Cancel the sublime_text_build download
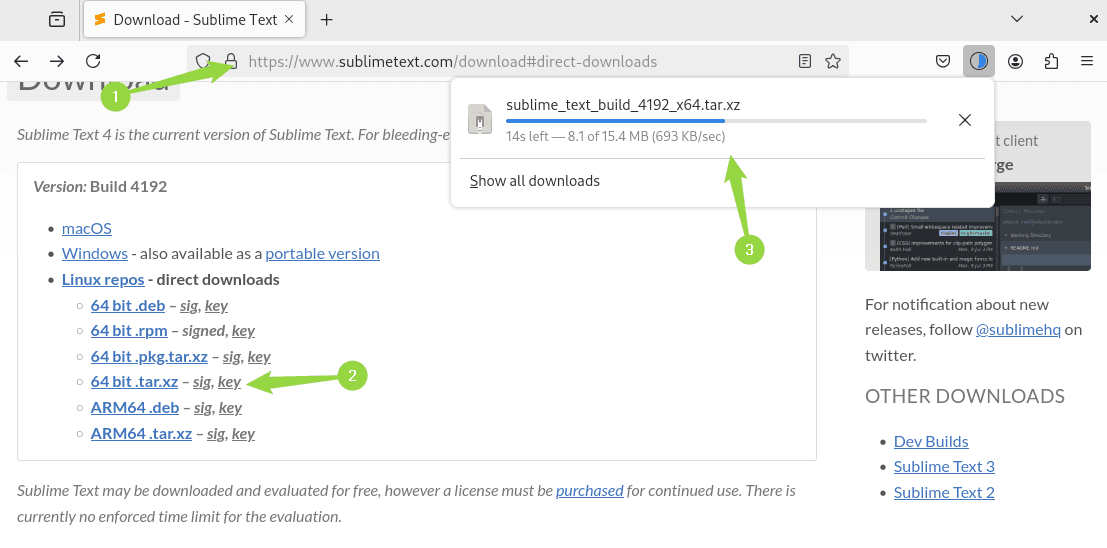Image resolution: width=1107 pixels, height=548 pixels. pyautogui.click(x=965, y=120)
